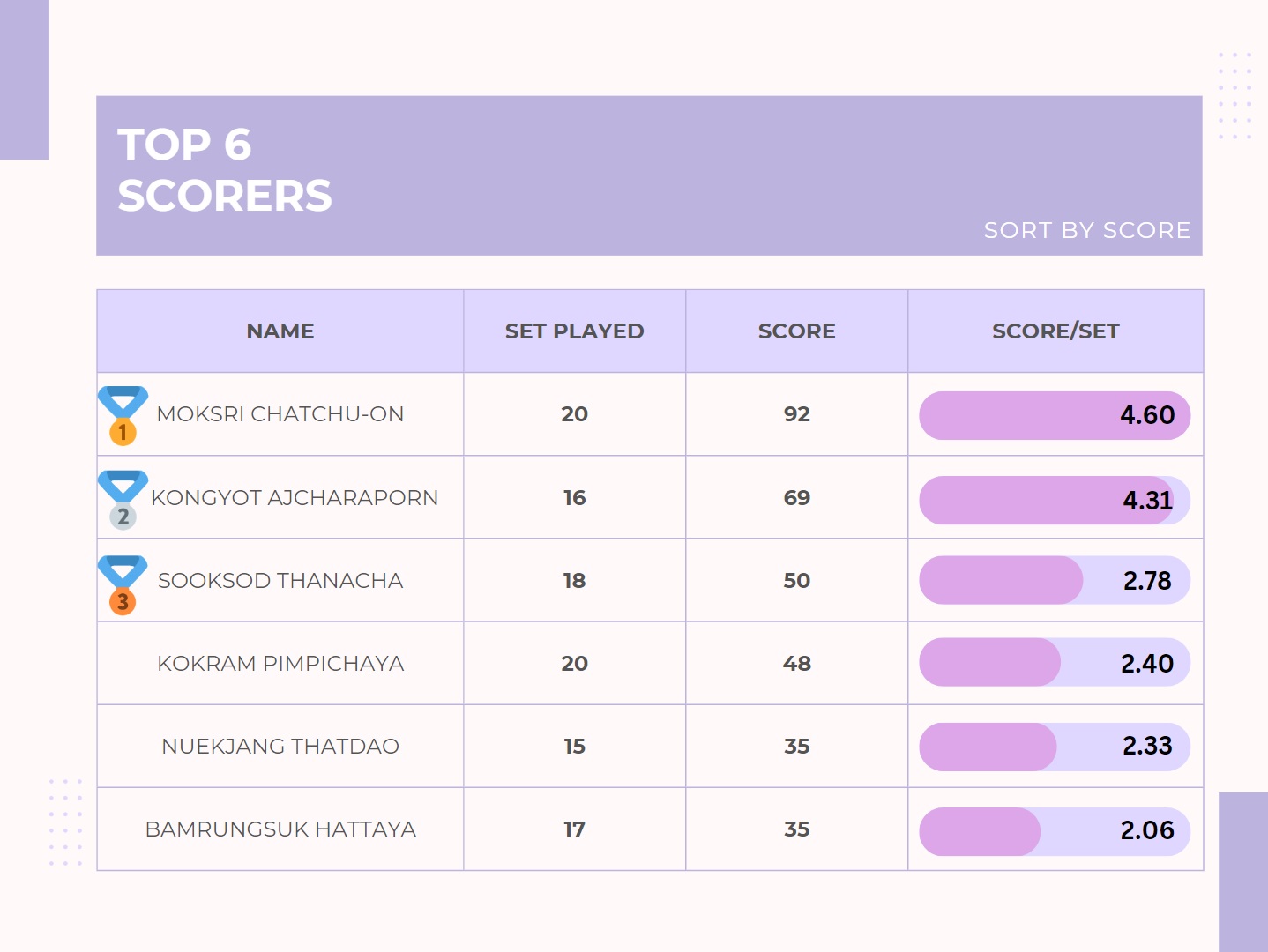1268x952 pixels.
Task: Click the sets played value 17
Action: [575, 829]
